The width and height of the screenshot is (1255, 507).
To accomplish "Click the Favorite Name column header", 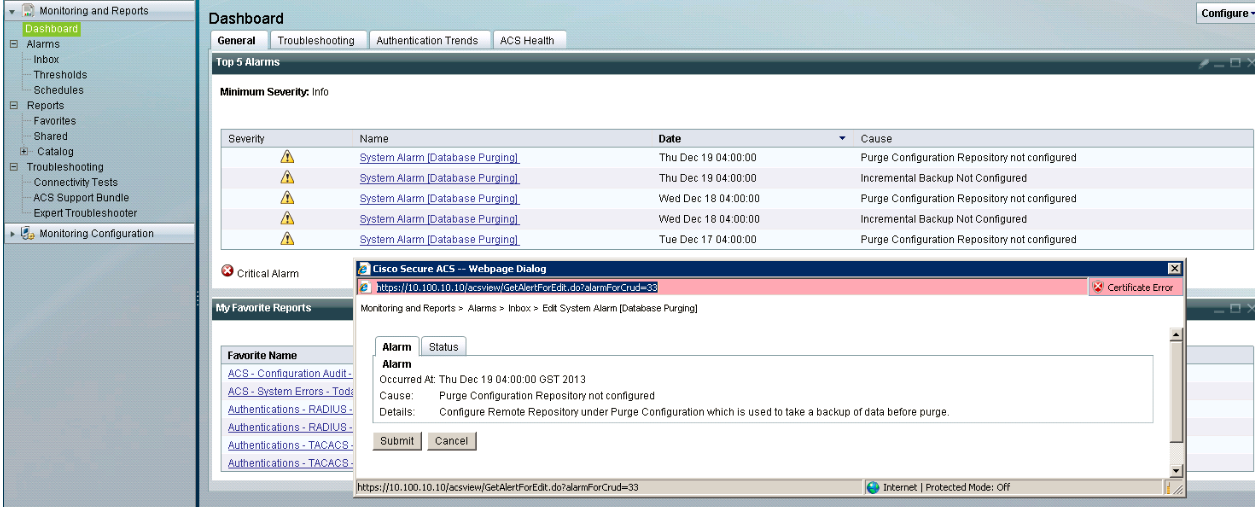I will 262,356.
